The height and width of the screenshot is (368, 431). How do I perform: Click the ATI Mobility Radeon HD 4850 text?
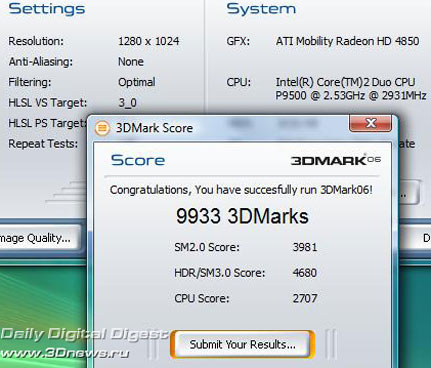(x=347, y=41)
